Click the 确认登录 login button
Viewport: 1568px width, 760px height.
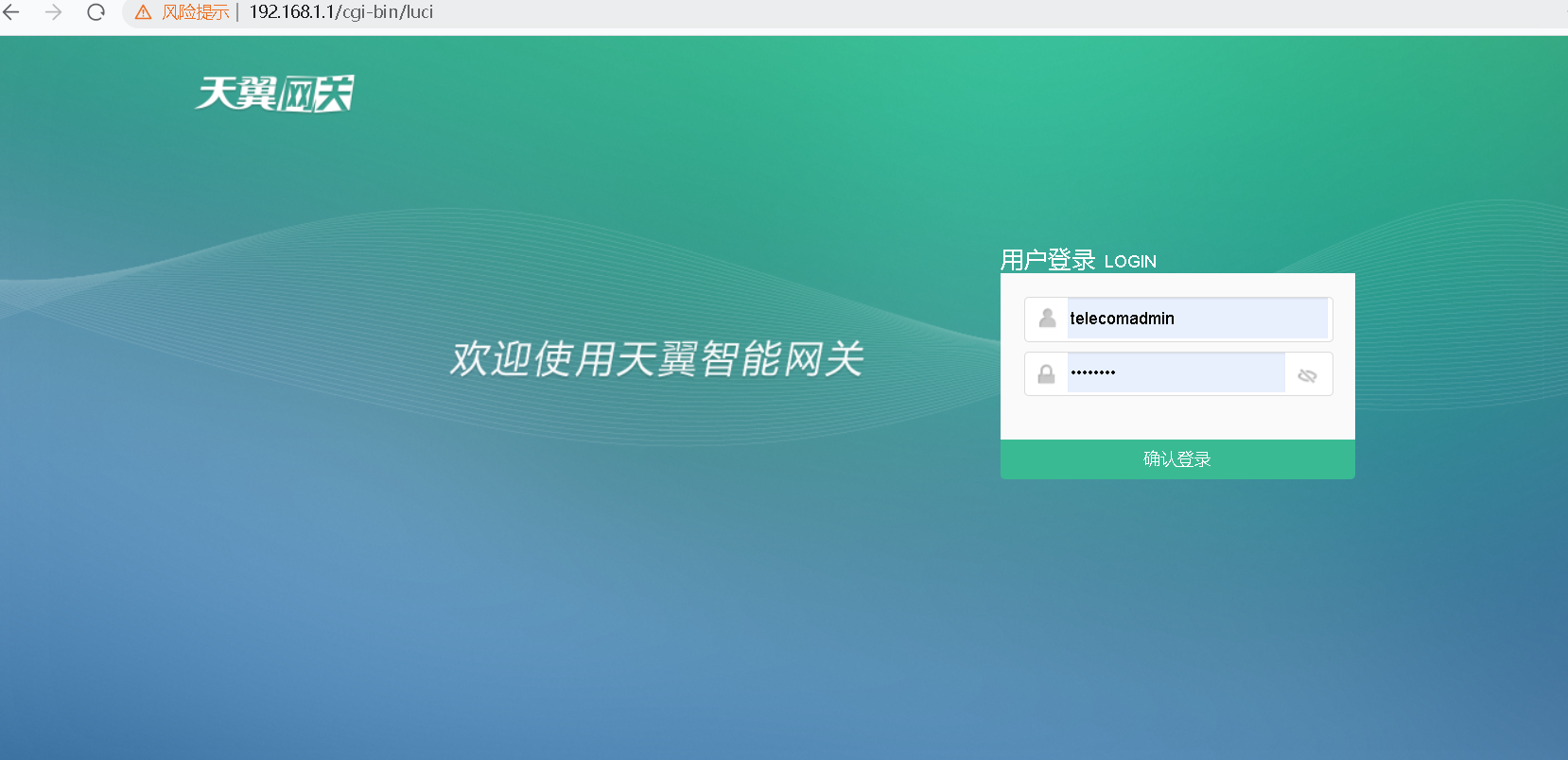[x=1177, y=459]
